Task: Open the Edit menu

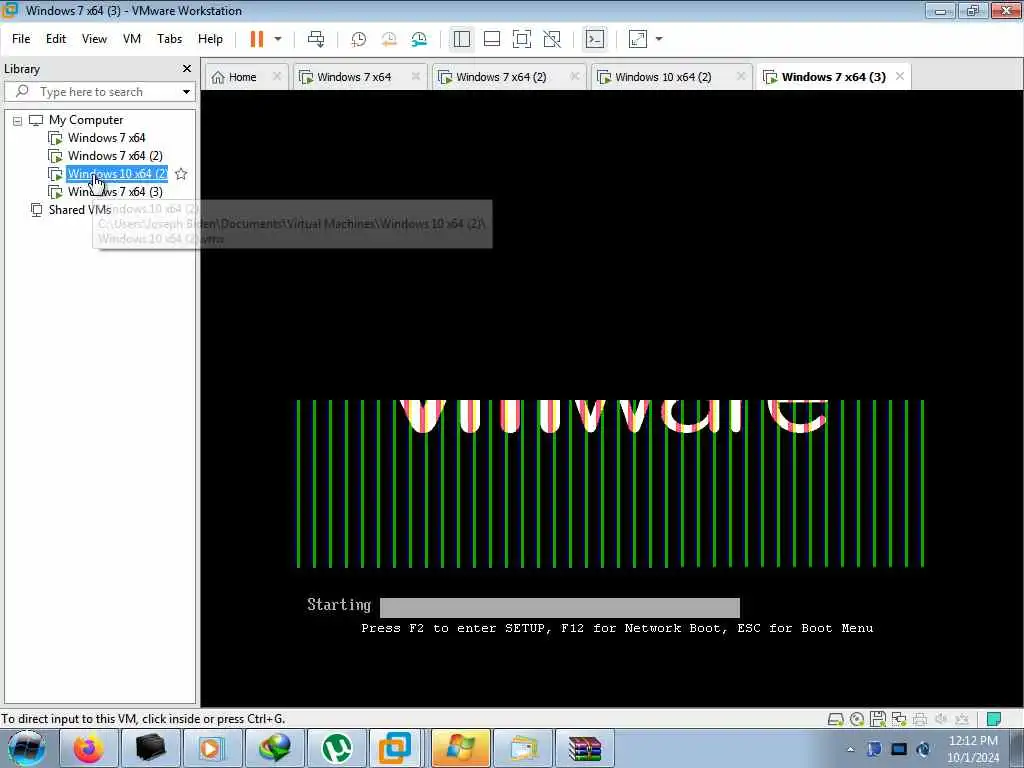Action: tap(56, 39)
